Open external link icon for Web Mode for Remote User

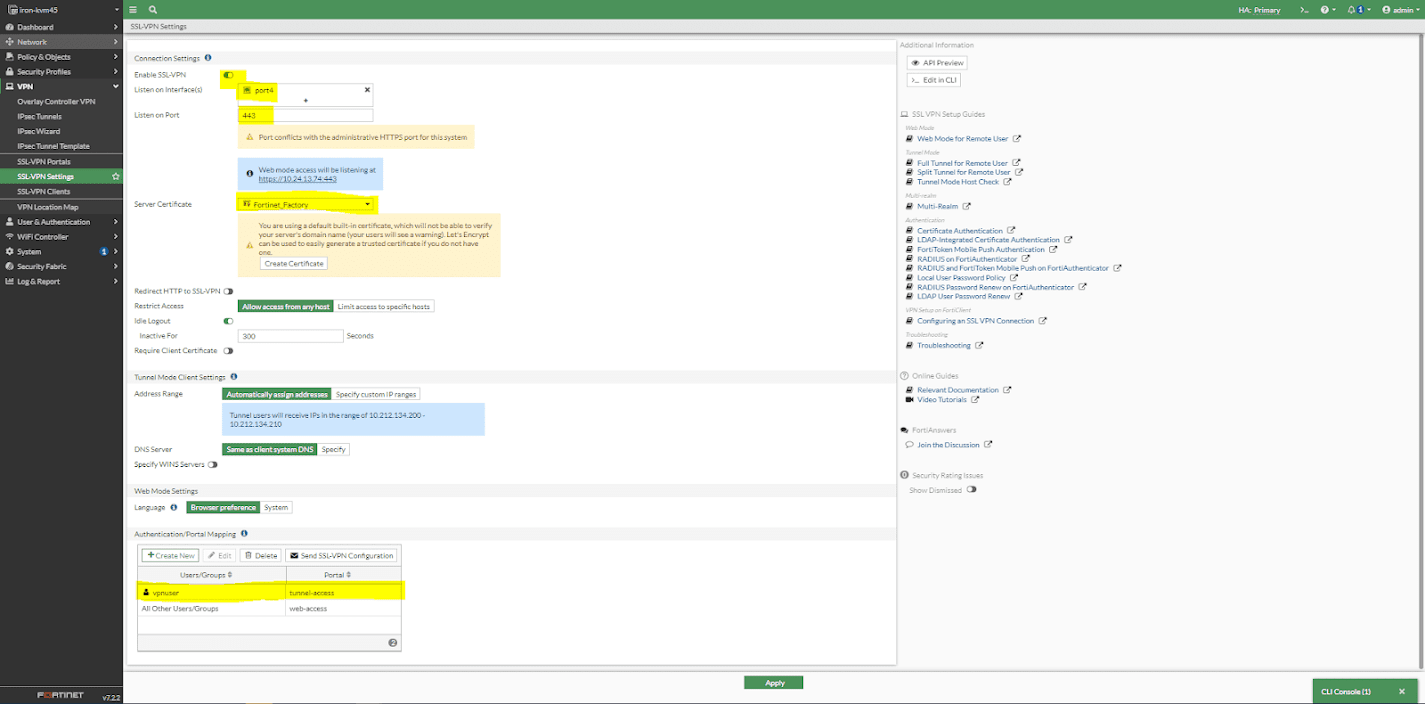pyautogui.click(x=1017, y=139)
